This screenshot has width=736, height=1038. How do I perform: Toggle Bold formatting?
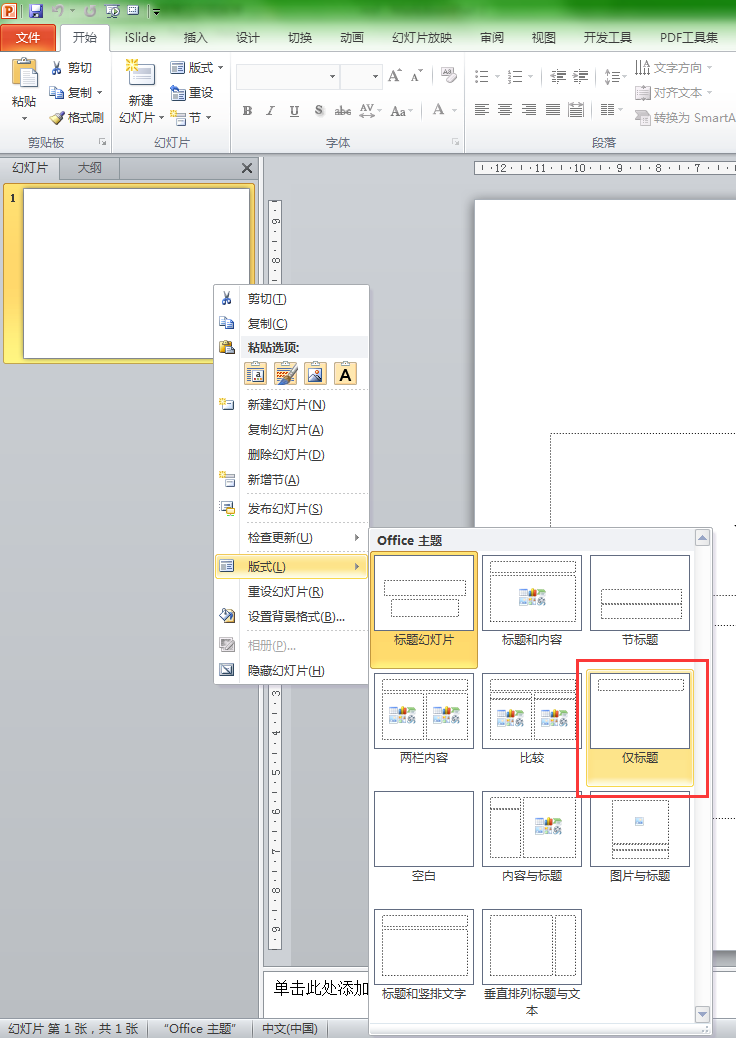point(248,111)
